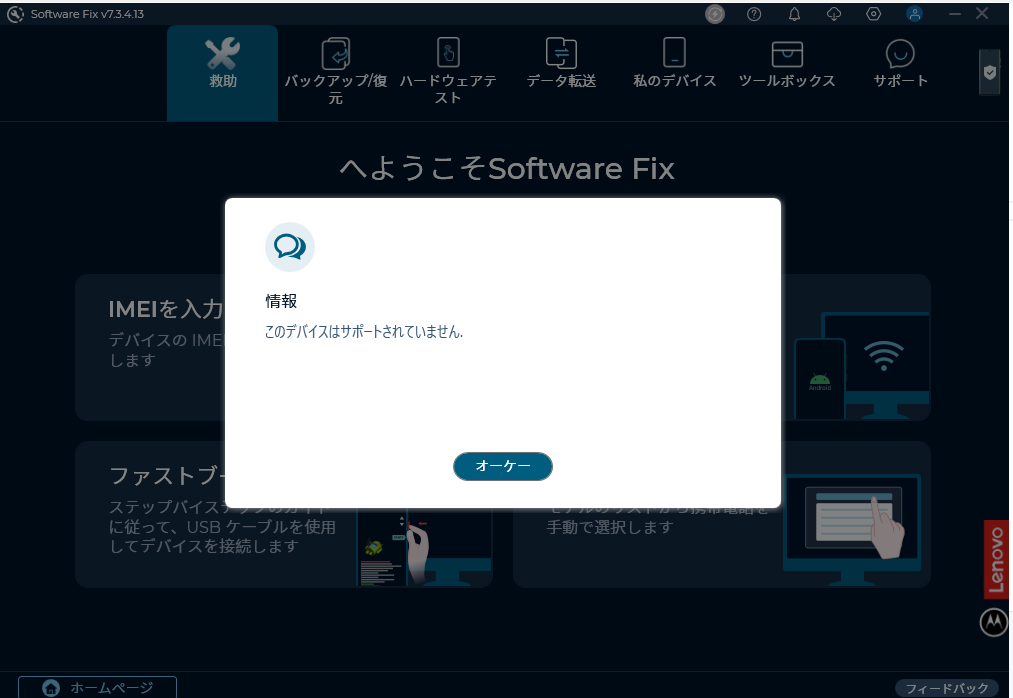Open the バックアップ/復元 tab
Viewport: 1013px width, 698px height.
coord(335,72)
